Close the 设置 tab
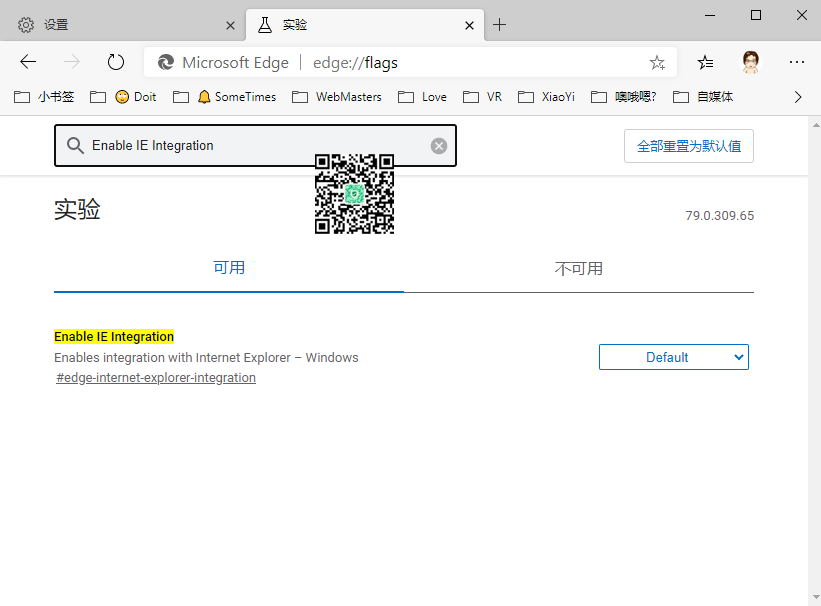The width and height of the screenshot is (821, 606). pyautogui.click(x=230, y=24)
